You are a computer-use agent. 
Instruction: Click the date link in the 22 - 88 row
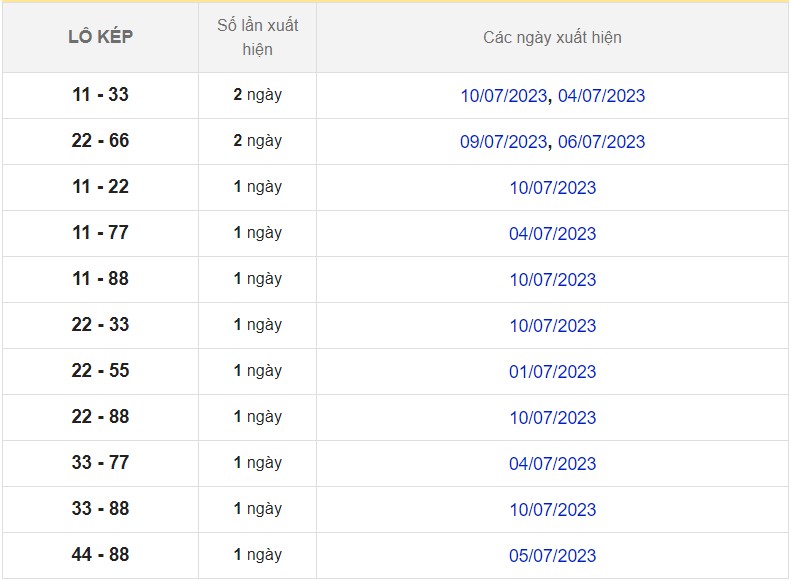coord(552,418)
